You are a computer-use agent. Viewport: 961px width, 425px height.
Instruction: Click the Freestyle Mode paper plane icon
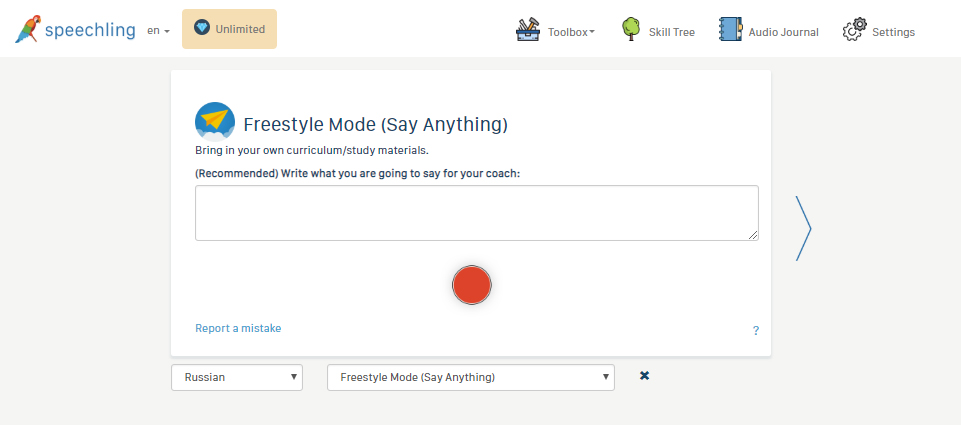215,122
